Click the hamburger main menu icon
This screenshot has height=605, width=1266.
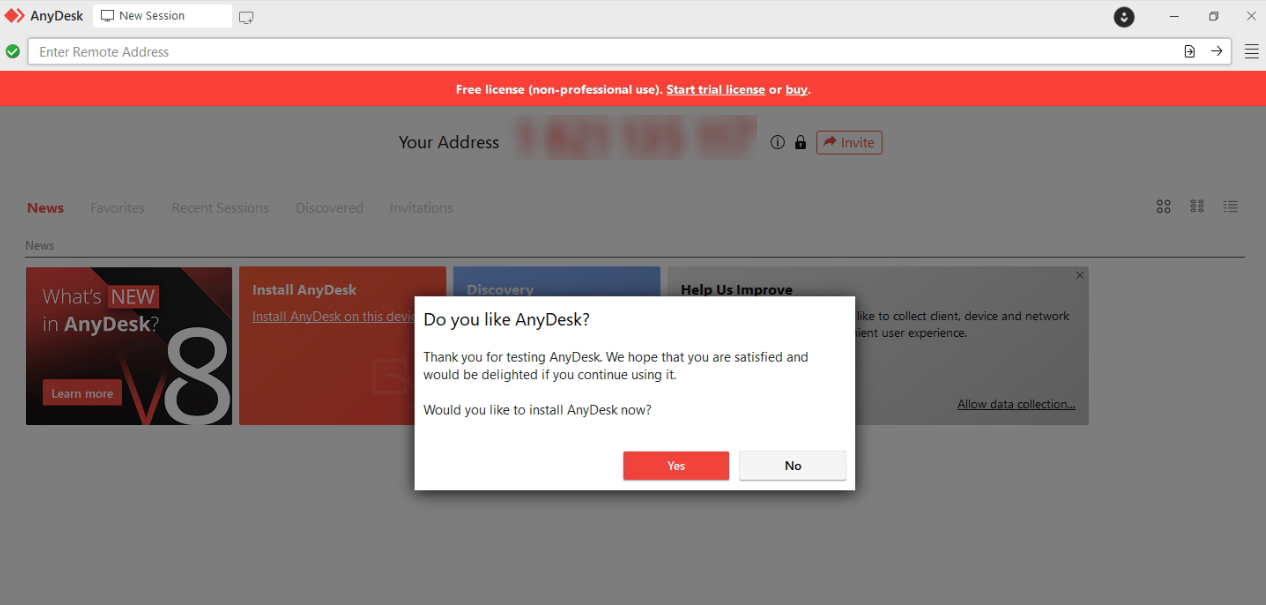(x=1251, y=52)
